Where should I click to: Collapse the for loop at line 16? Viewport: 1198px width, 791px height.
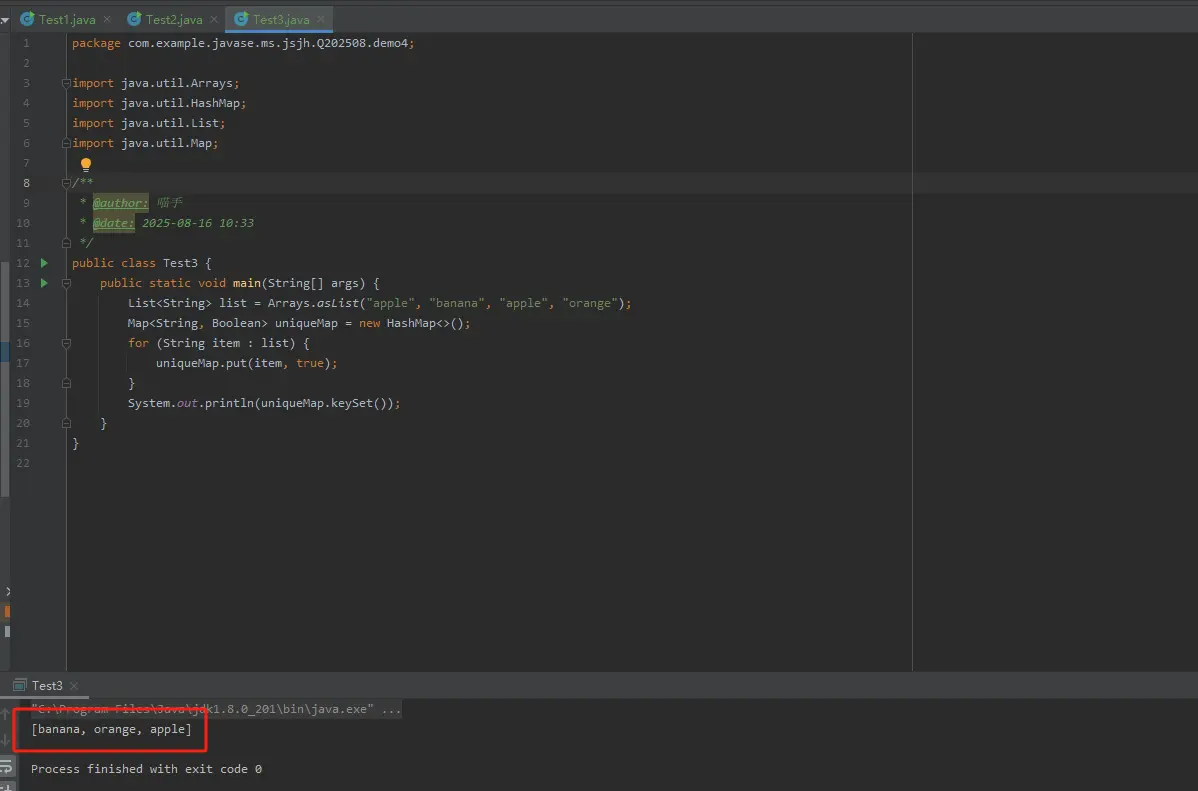(x=66, y=343)
